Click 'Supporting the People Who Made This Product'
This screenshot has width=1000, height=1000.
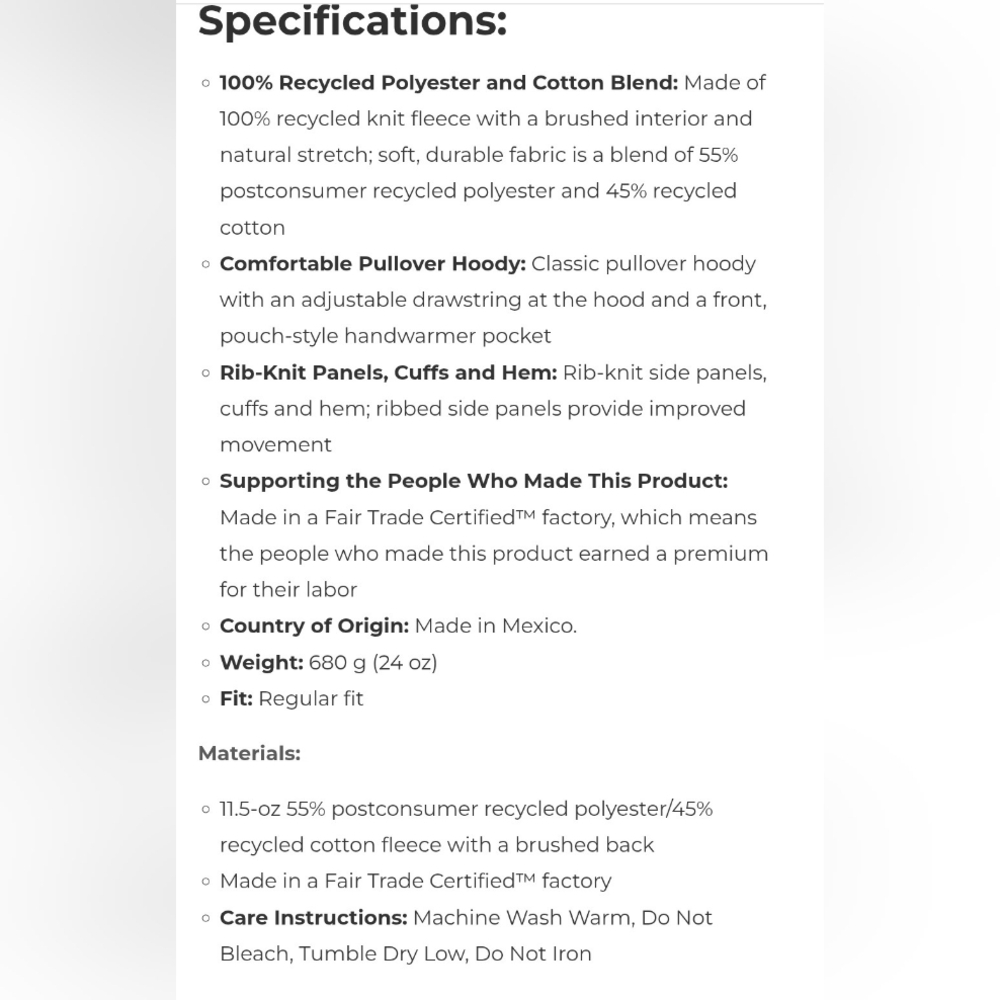point(473,481)
